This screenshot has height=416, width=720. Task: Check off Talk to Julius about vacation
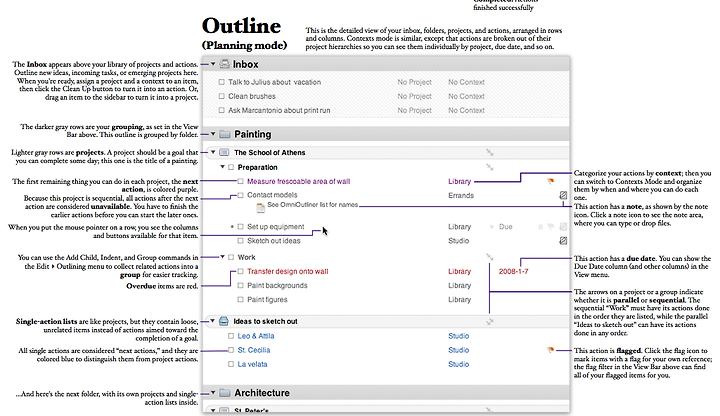point(222,82)
